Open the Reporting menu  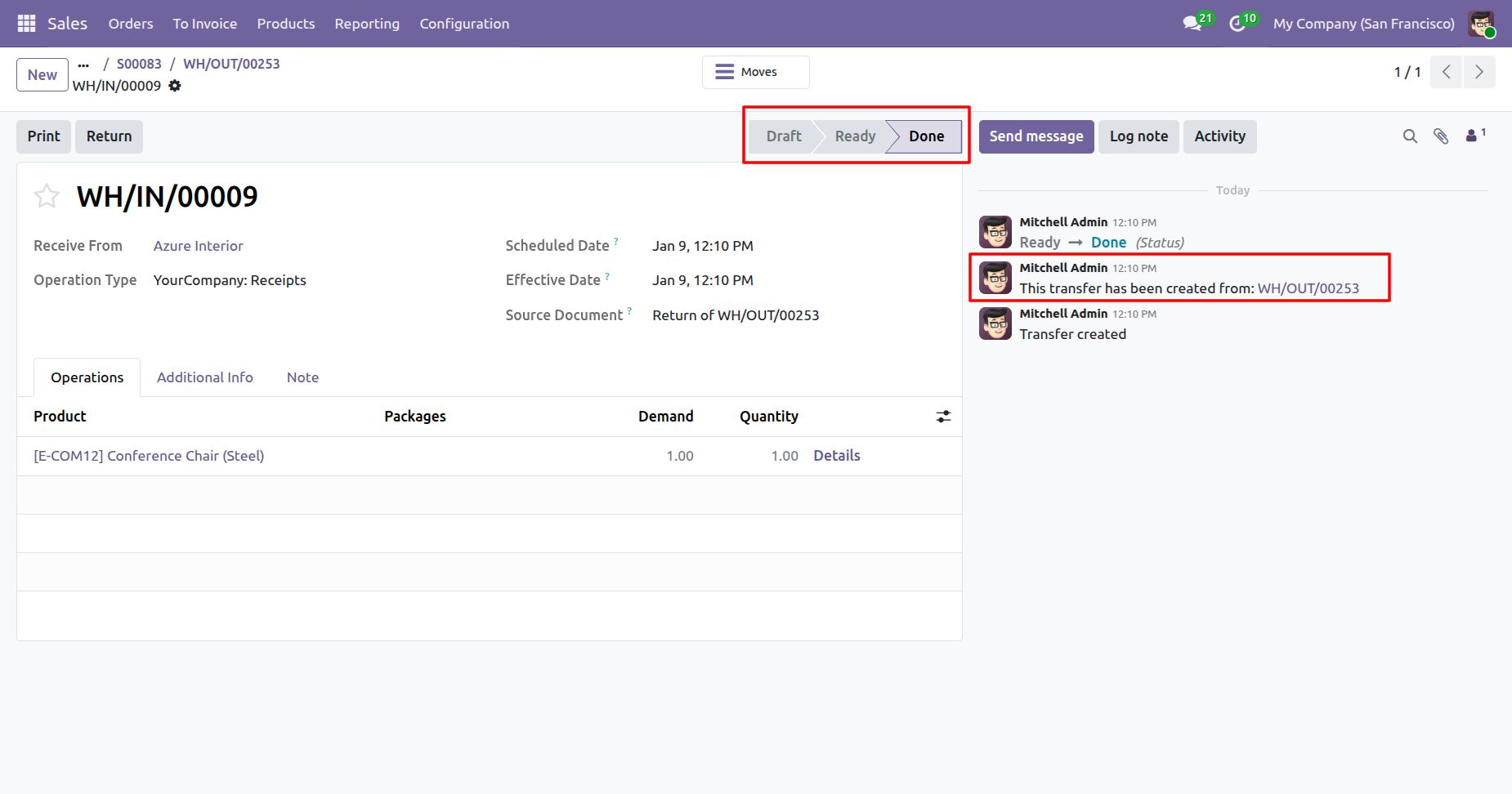pos(367,24)
